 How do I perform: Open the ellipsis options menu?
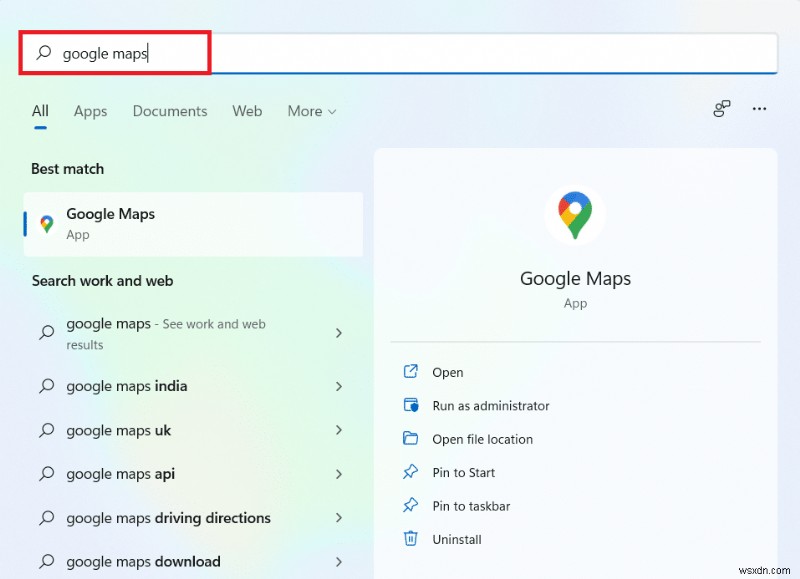(x=759, y=110)
